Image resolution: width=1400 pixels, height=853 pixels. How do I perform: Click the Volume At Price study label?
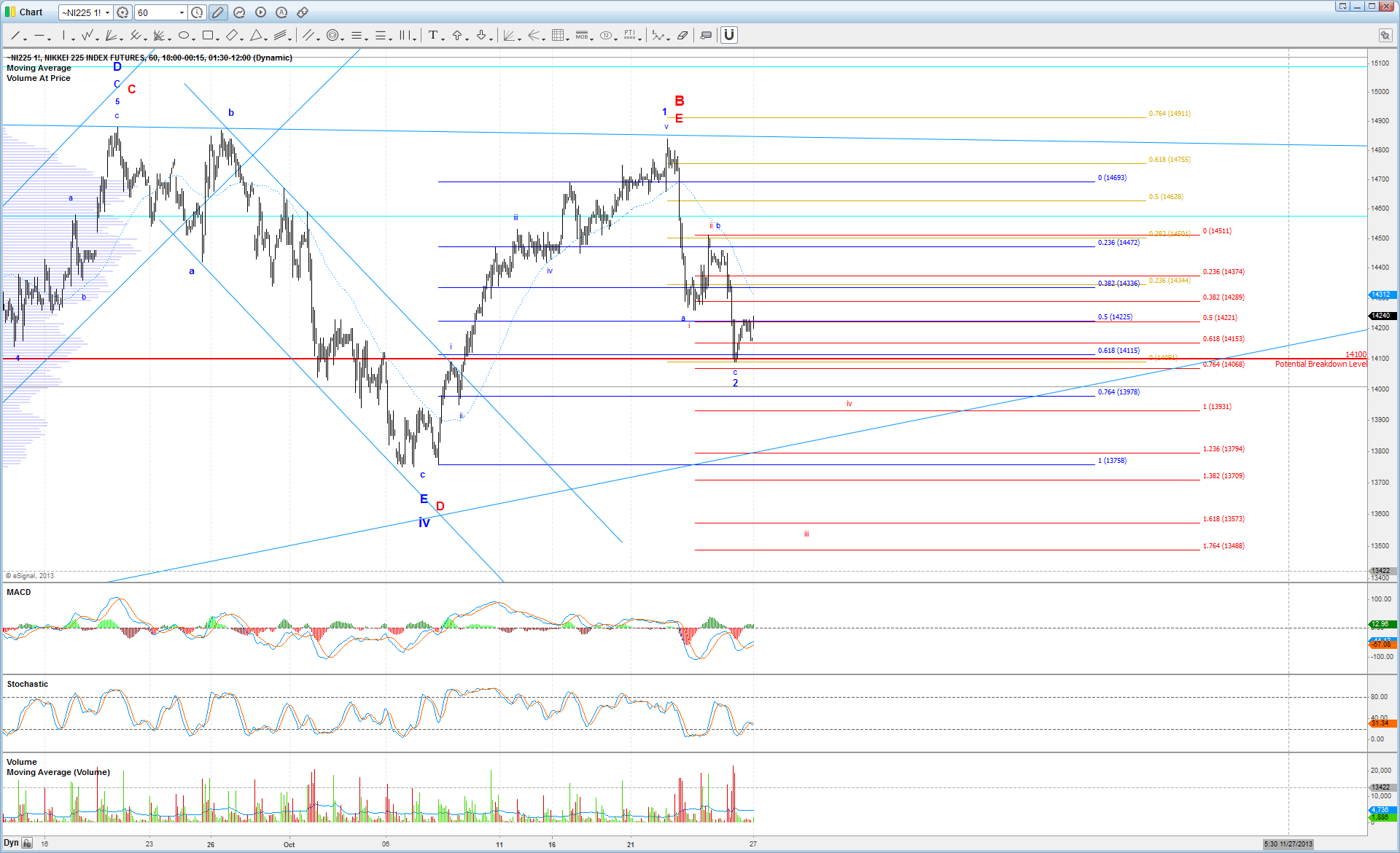tap(39, 78)
